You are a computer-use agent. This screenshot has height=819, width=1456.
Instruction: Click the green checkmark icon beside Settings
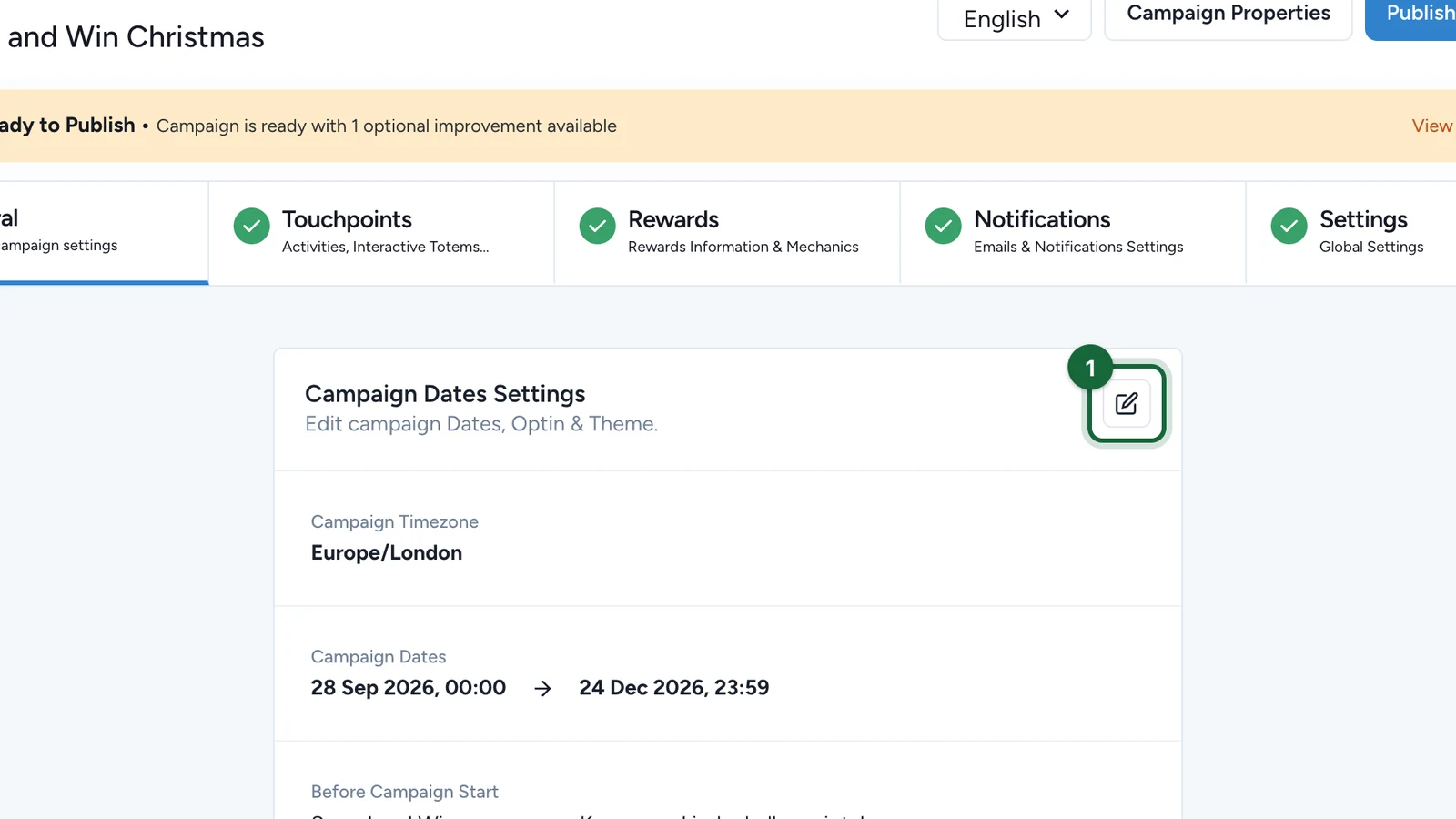1289,227
